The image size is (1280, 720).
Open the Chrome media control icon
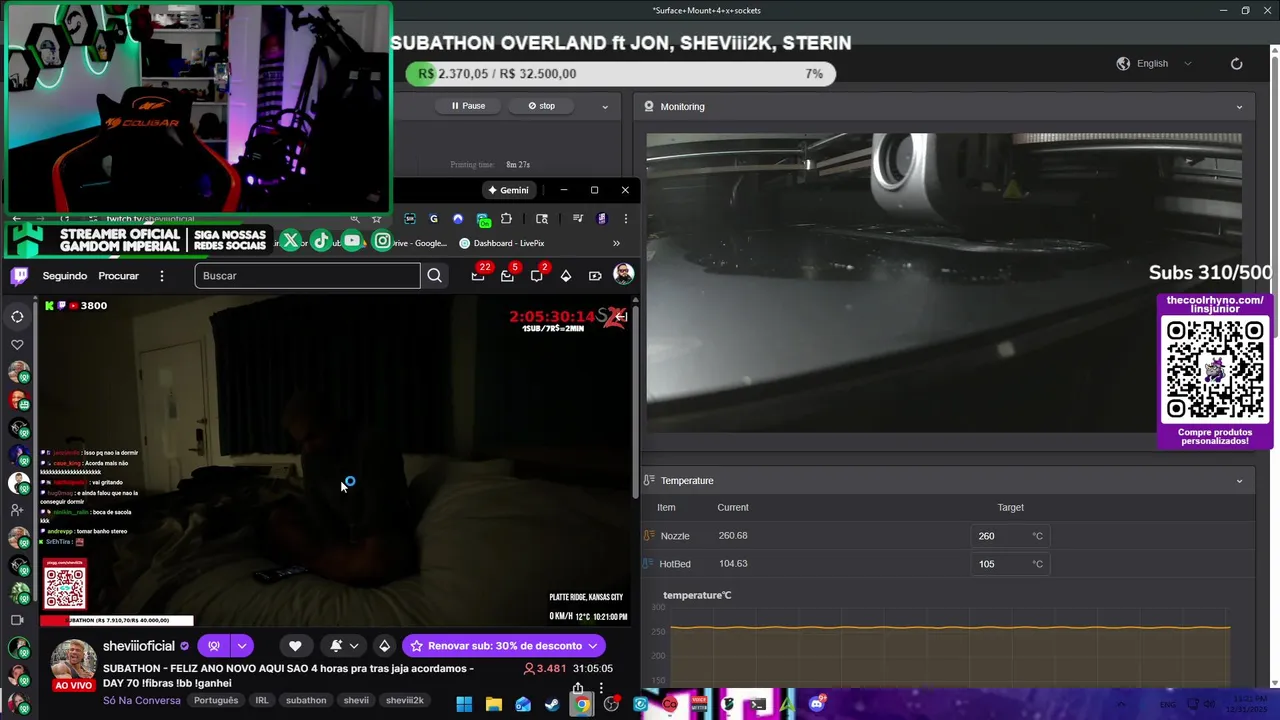pos(577,219)
